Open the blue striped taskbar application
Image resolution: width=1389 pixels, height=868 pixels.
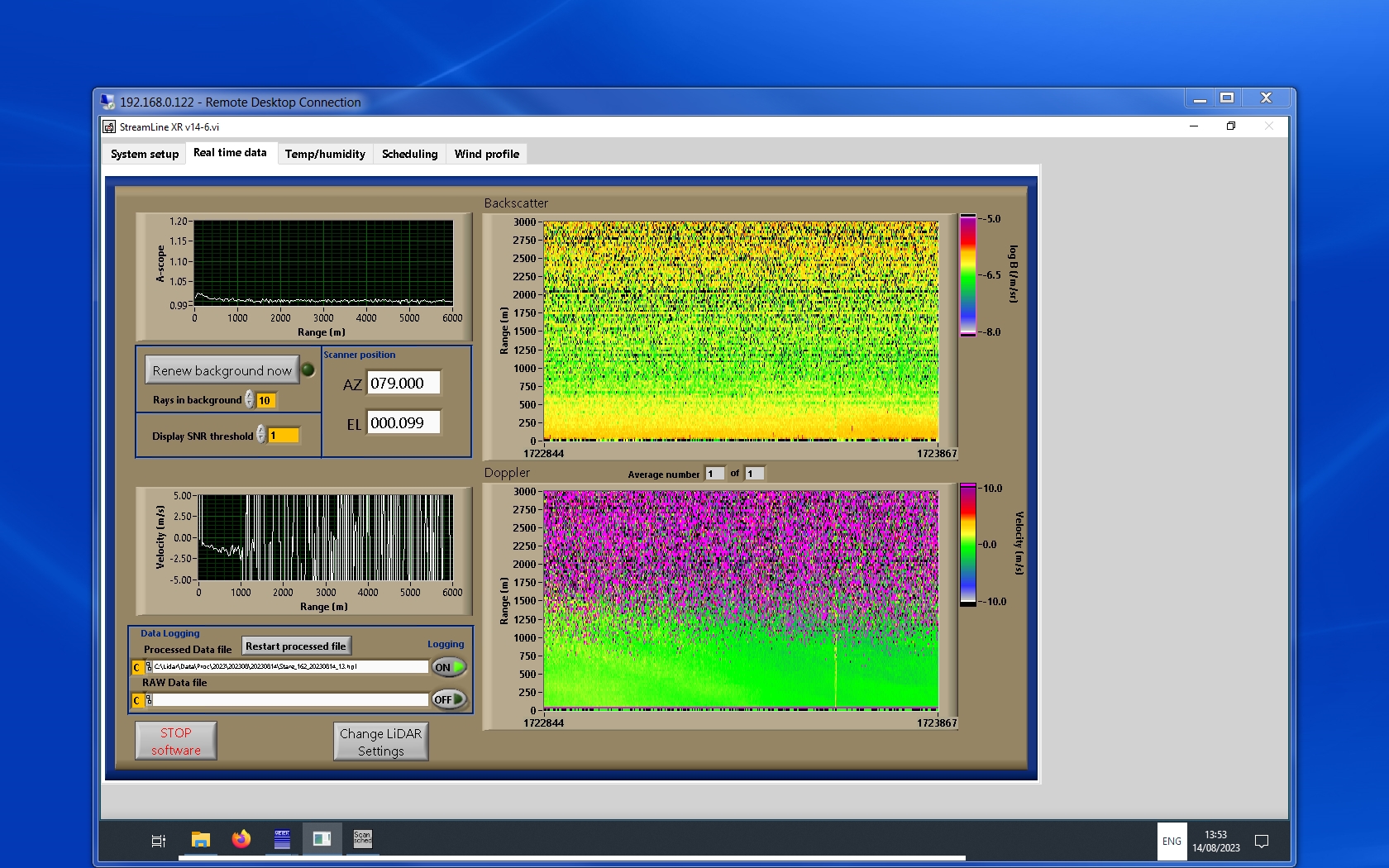coord(282,839)
